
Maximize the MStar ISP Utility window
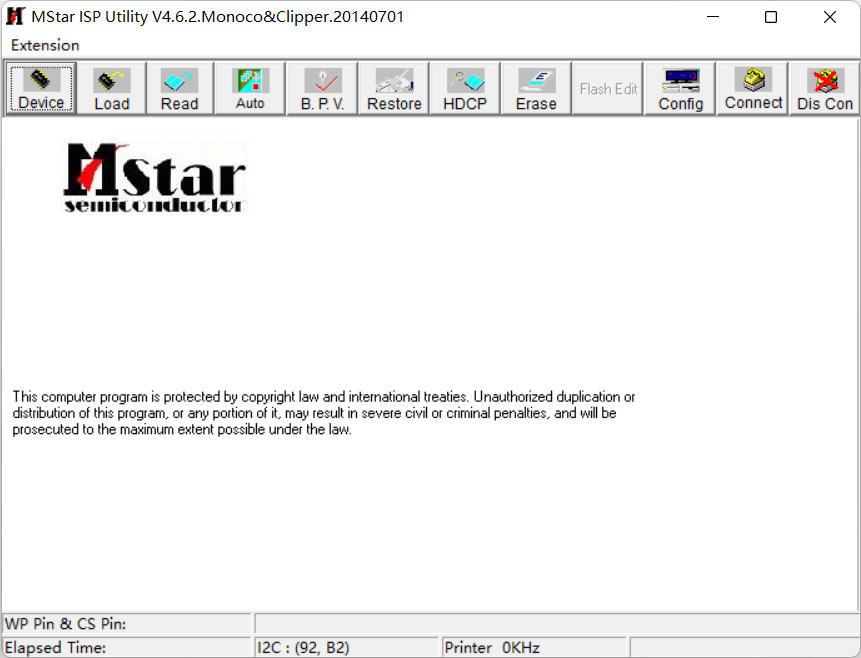(771, 17)
